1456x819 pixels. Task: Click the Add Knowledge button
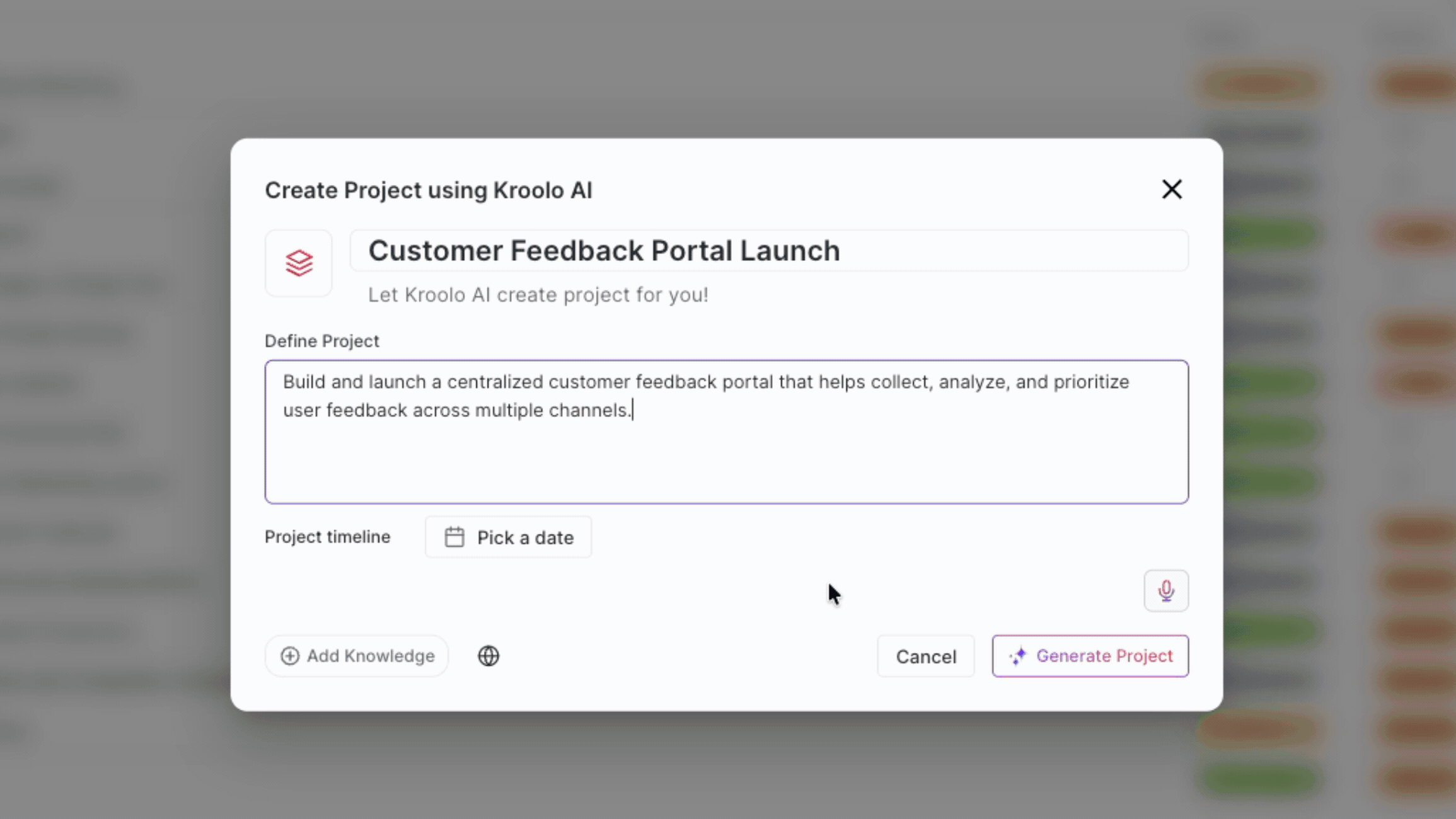pos(357,656)
